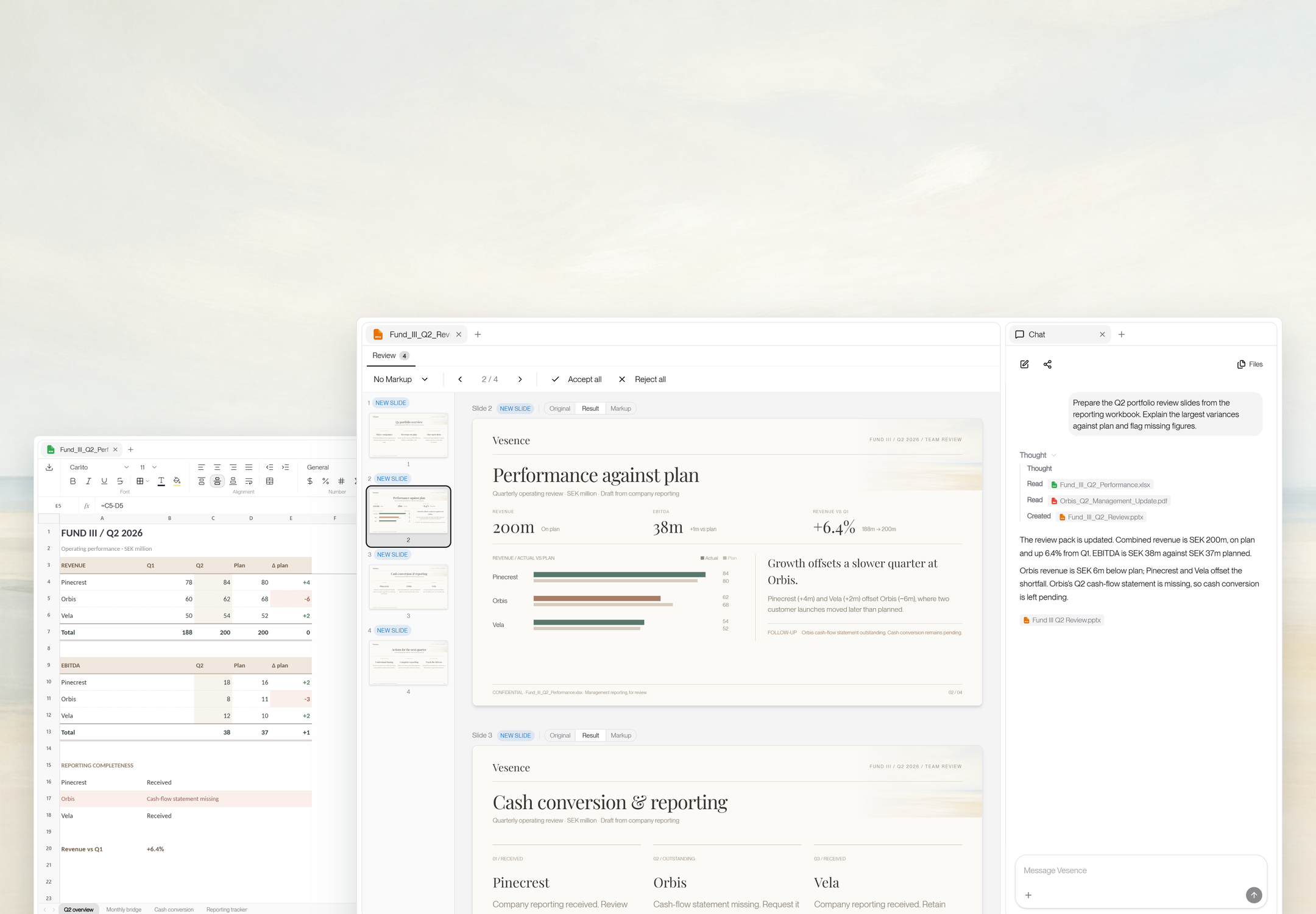Toggle underline formatting in the spreadsheet
Viewport: 1316px width, 914px height.
(104, 481)
